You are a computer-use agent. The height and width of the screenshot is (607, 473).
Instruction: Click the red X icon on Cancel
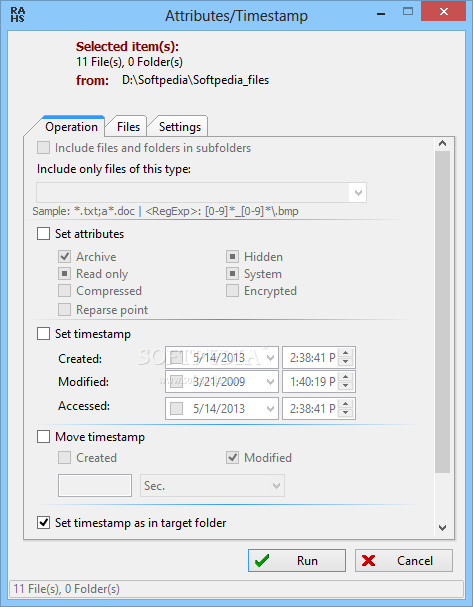(x=368, y=561)
